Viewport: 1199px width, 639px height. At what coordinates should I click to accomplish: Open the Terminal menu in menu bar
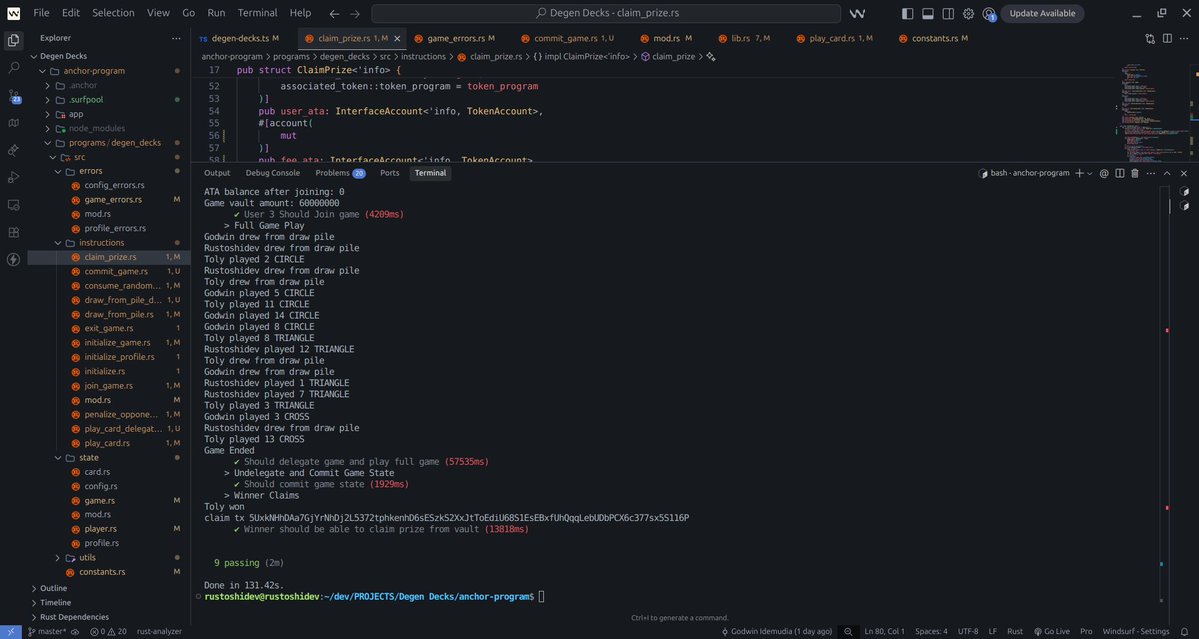coord(258,13)
